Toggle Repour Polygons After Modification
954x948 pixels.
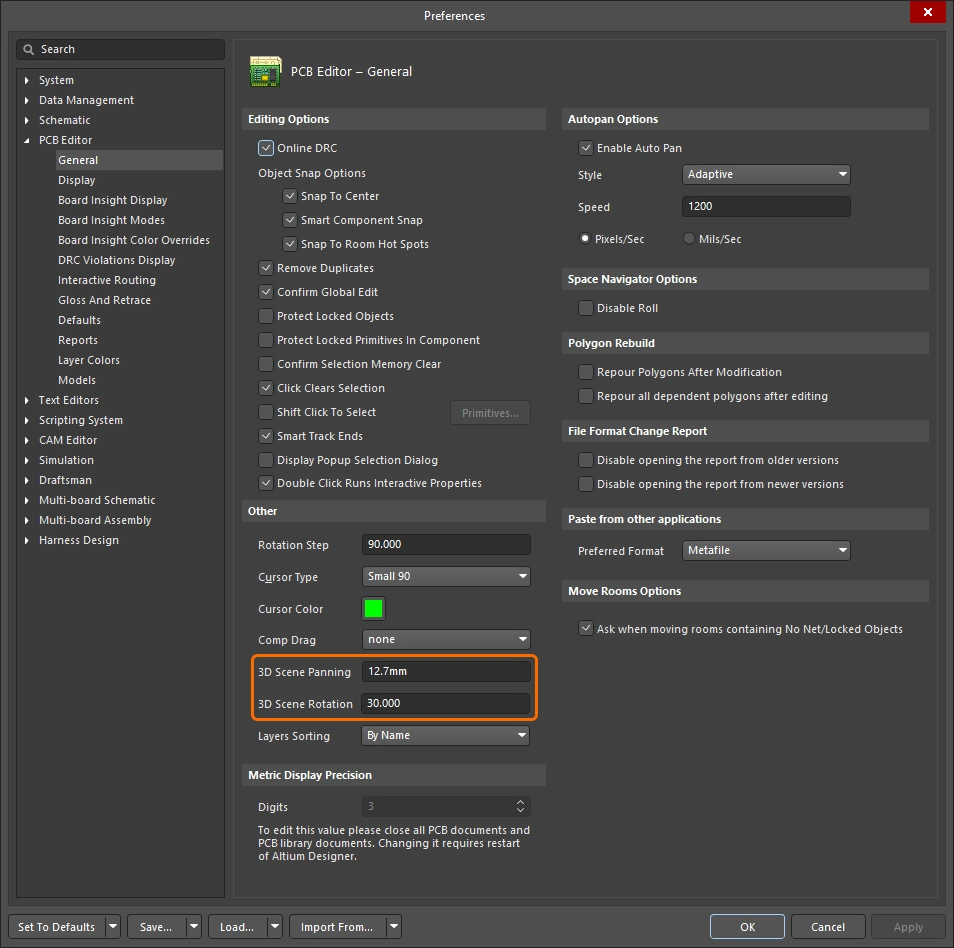click(585, 372)
